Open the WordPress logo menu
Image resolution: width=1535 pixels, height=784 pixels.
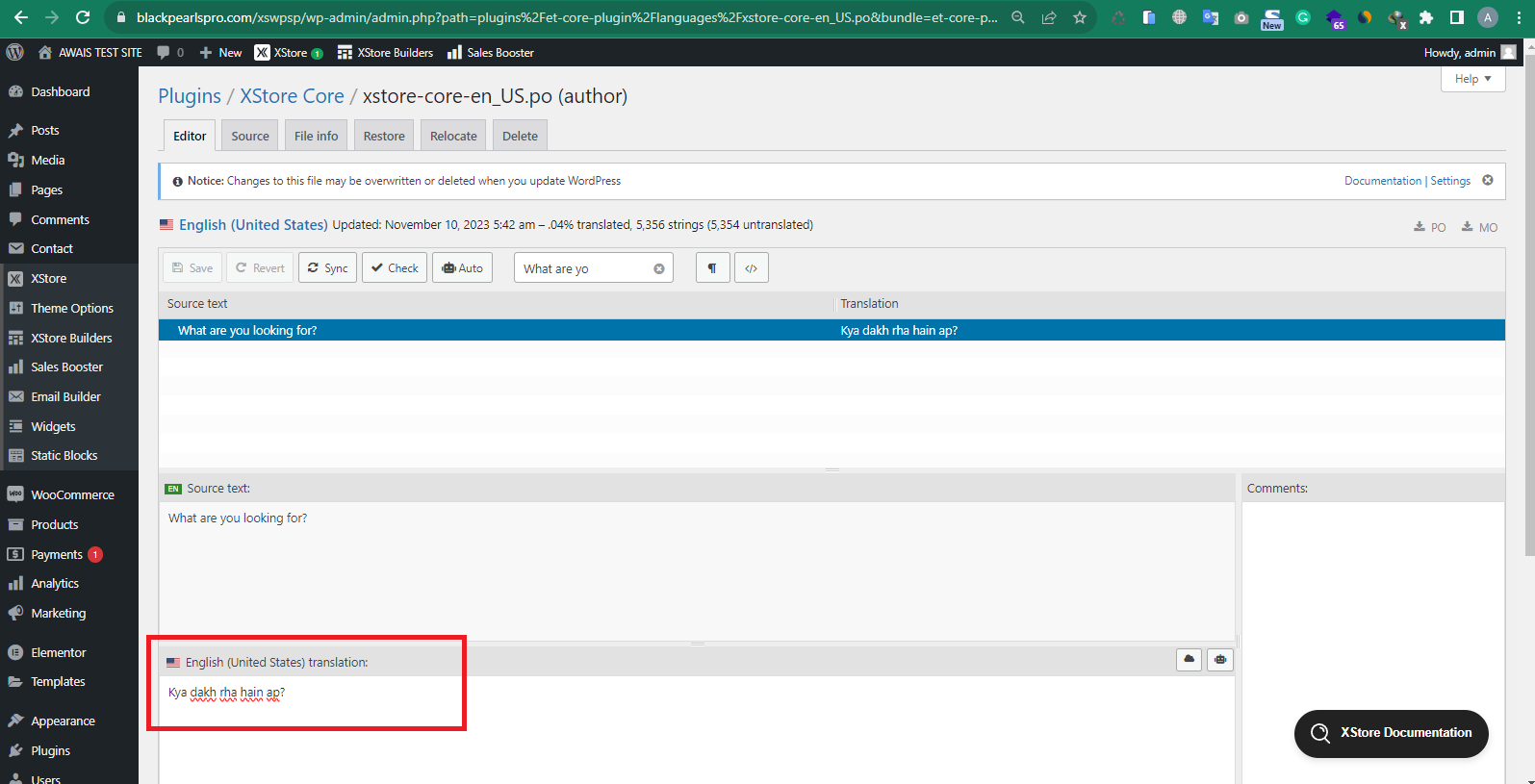pos(14,53)
